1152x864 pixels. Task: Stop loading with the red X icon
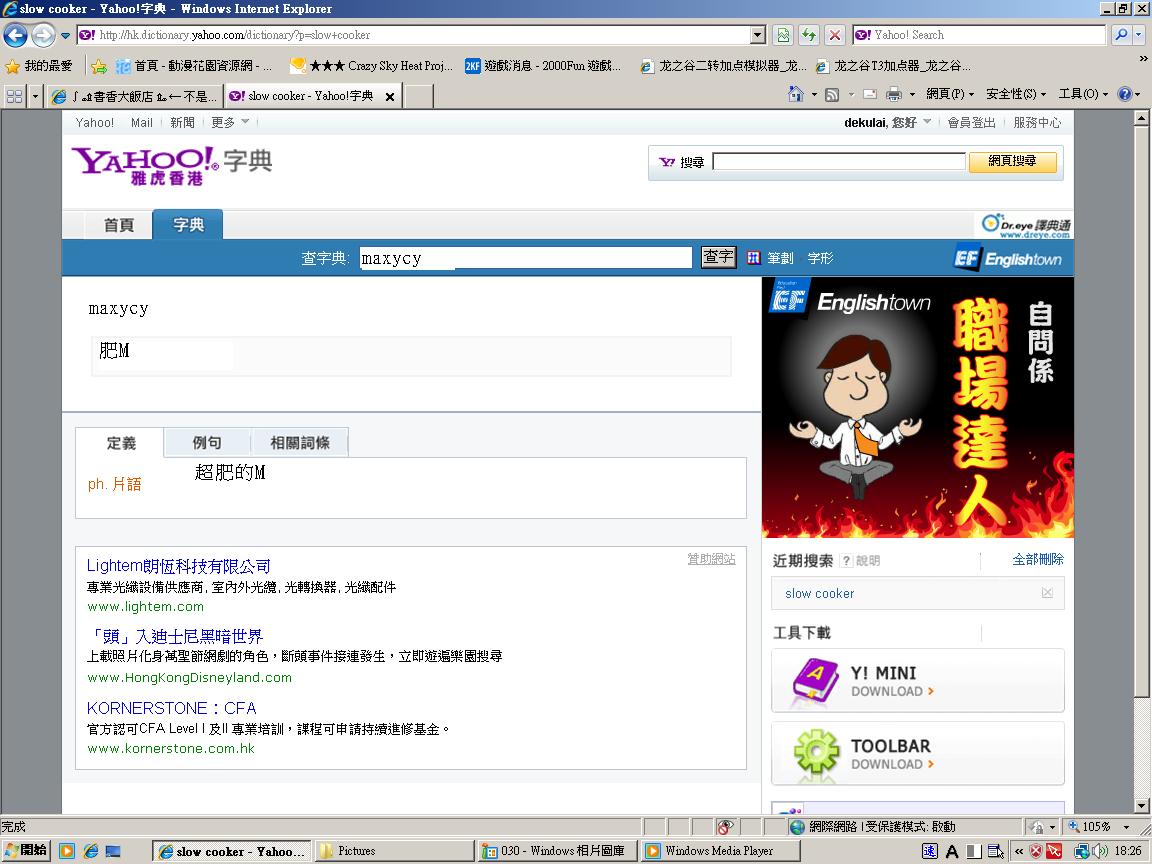click(835, 35)
